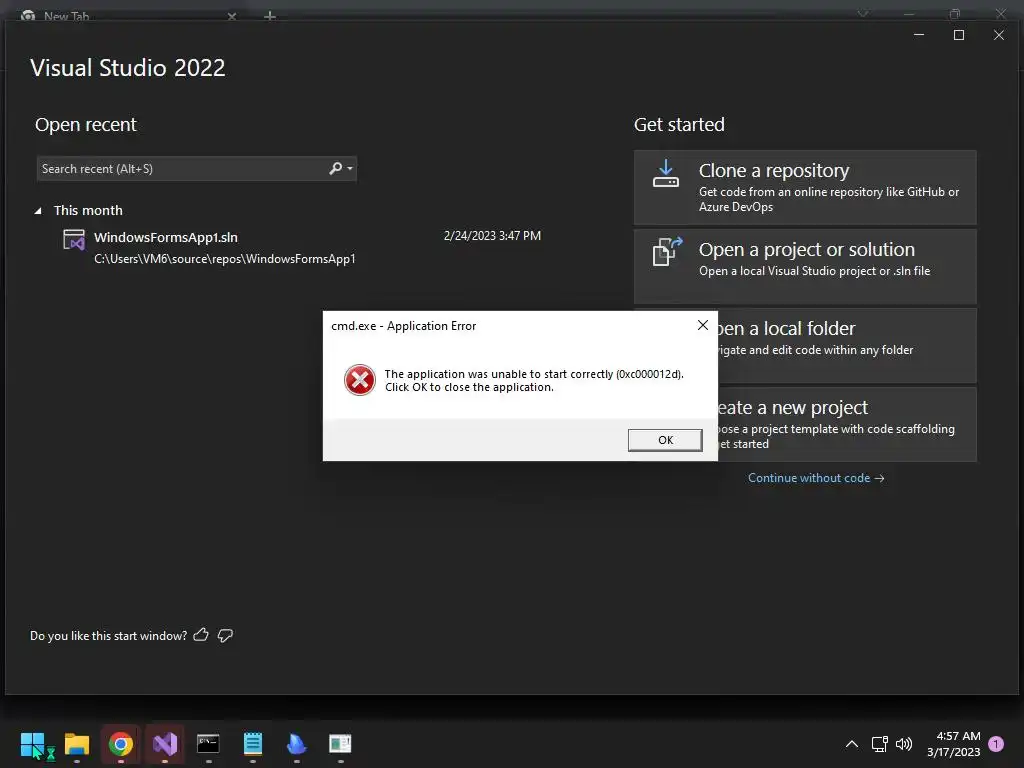Viewport: 1024px width, 768px height.
Task: Select the C:\Users\VM6\source\repos path text
Action: coord(225,259)
